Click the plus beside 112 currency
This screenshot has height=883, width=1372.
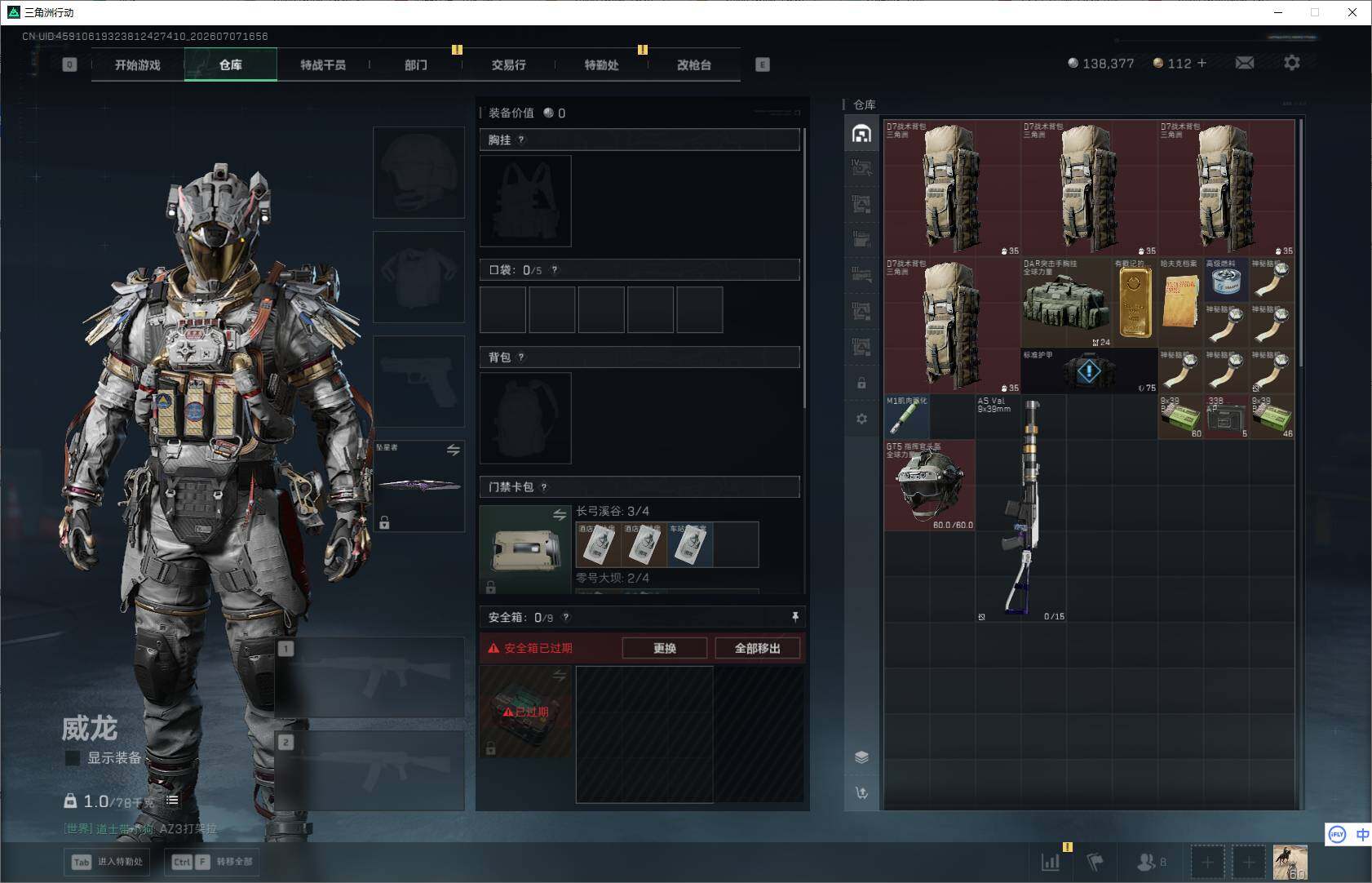click(1202, 63)
